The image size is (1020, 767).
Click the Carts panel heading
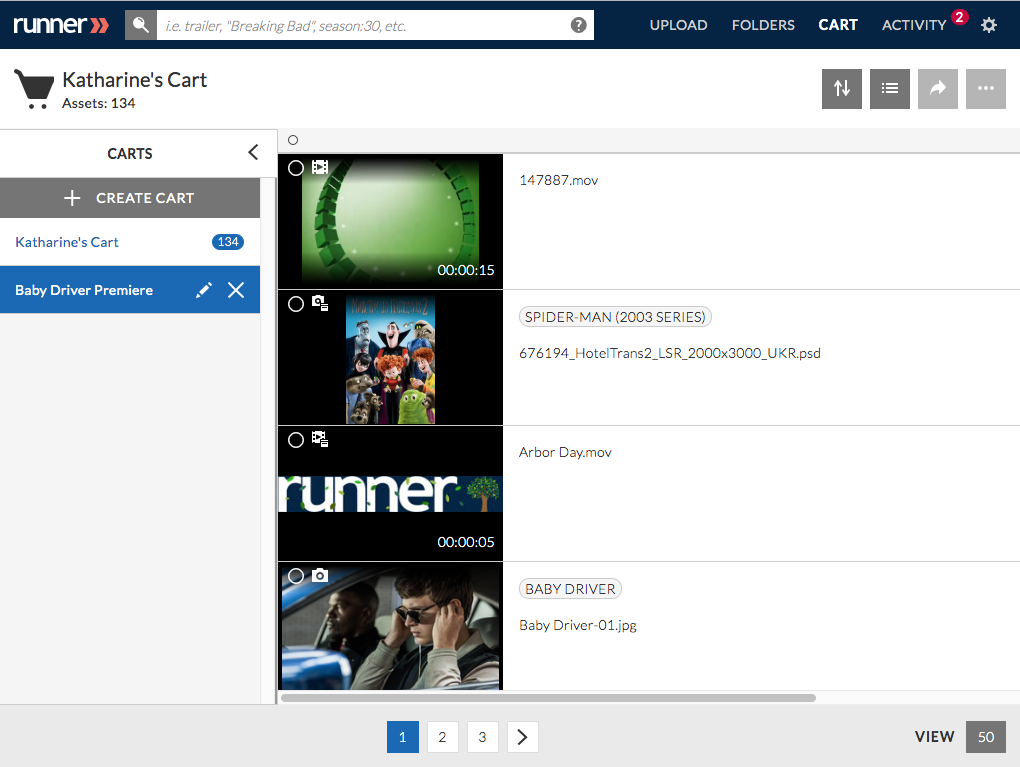(129, 154)
